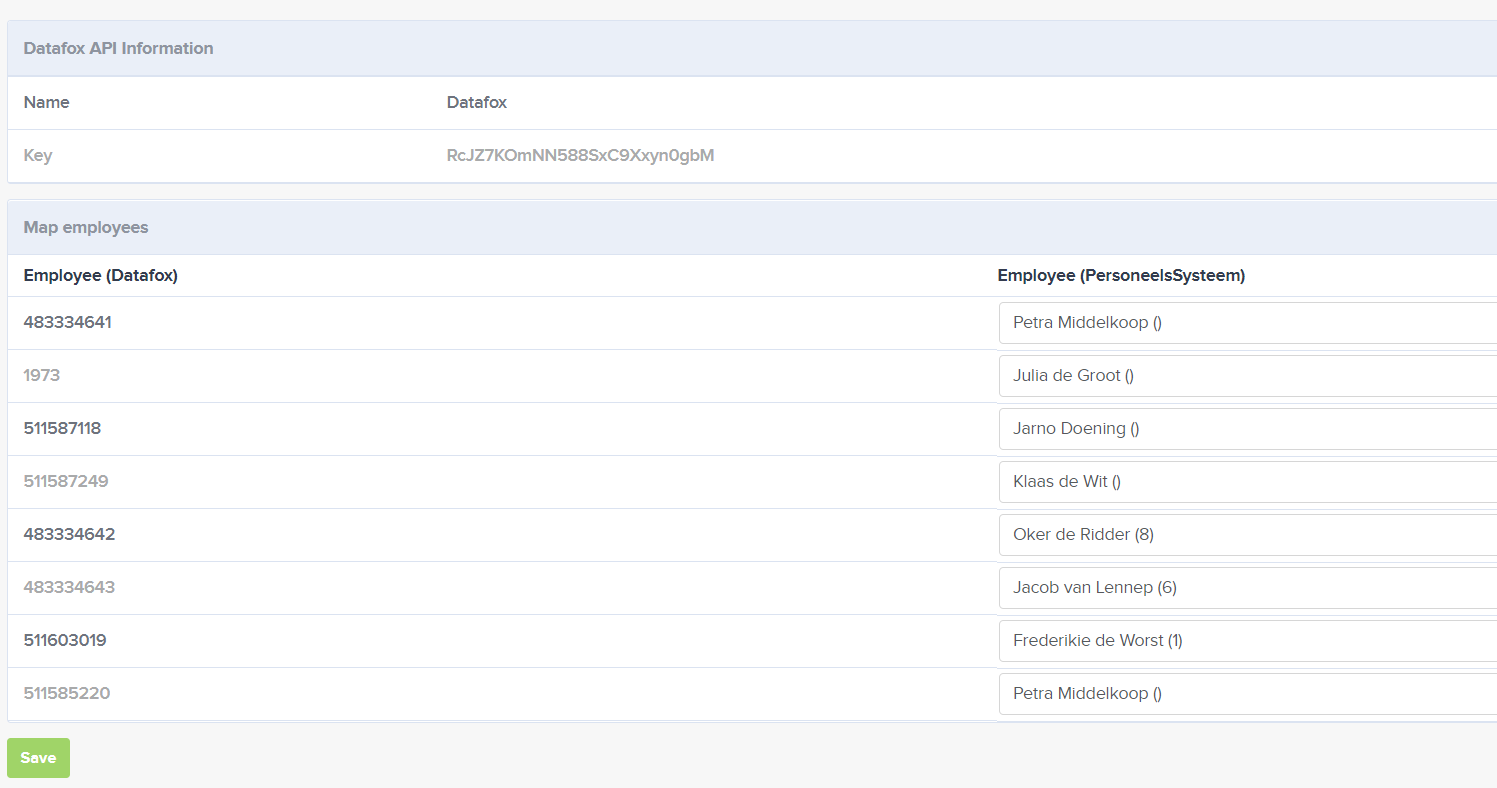Click the Save button
1497x788 pixels.
[x=38, y=757]
